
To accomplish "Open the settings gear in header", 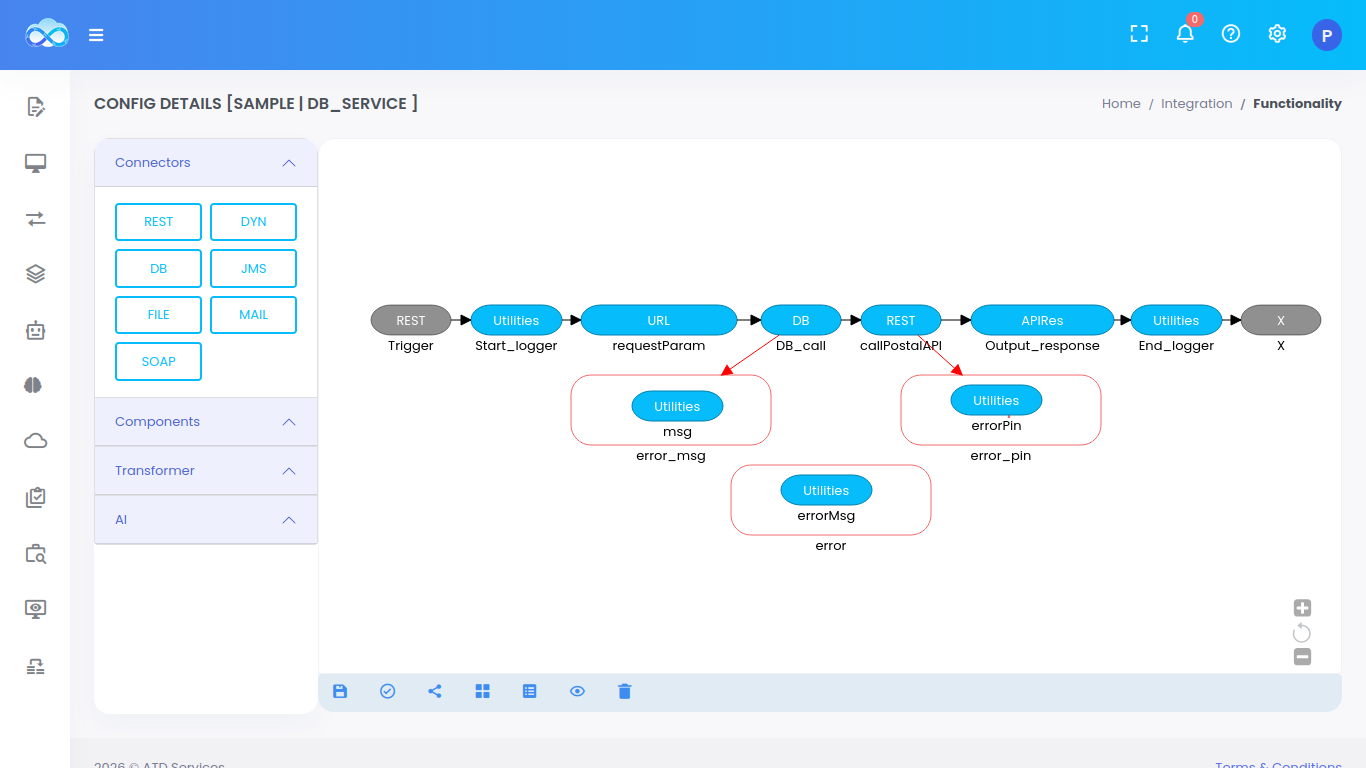I will pos(1277,34).
